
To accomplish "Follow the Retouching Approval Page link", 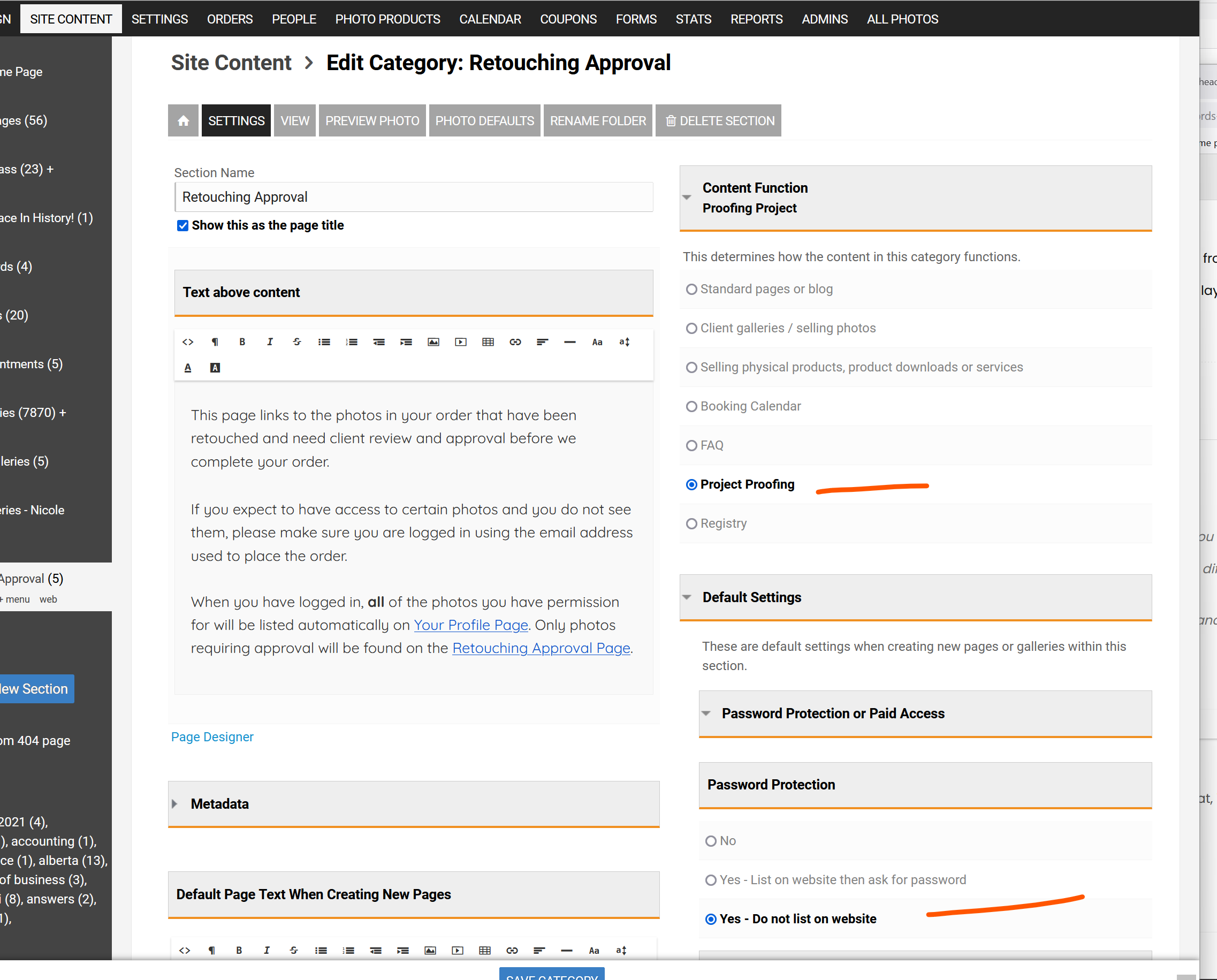I will coord(541,648).
